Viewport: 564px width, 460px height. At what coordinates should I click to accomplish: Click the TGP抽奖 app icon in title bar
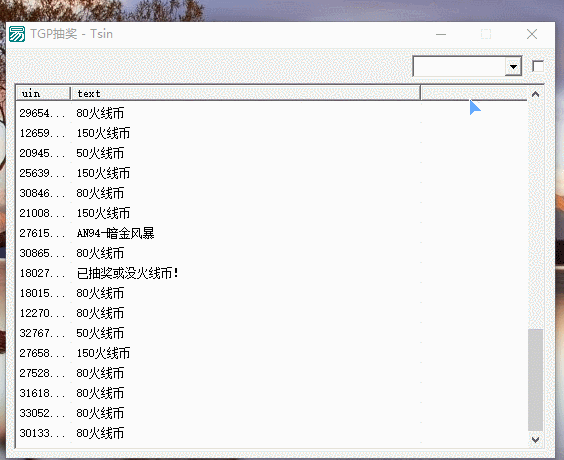coord(17,34)
